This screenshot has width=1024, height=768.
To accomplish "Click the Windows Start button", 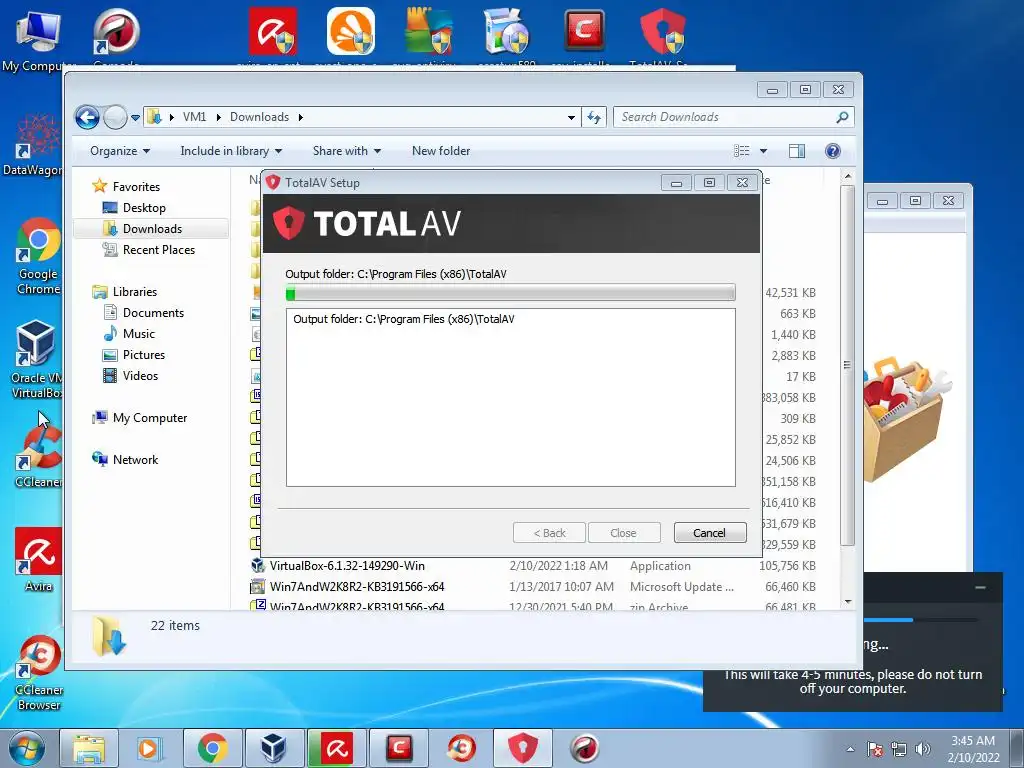I will click(x=26, y=748).
